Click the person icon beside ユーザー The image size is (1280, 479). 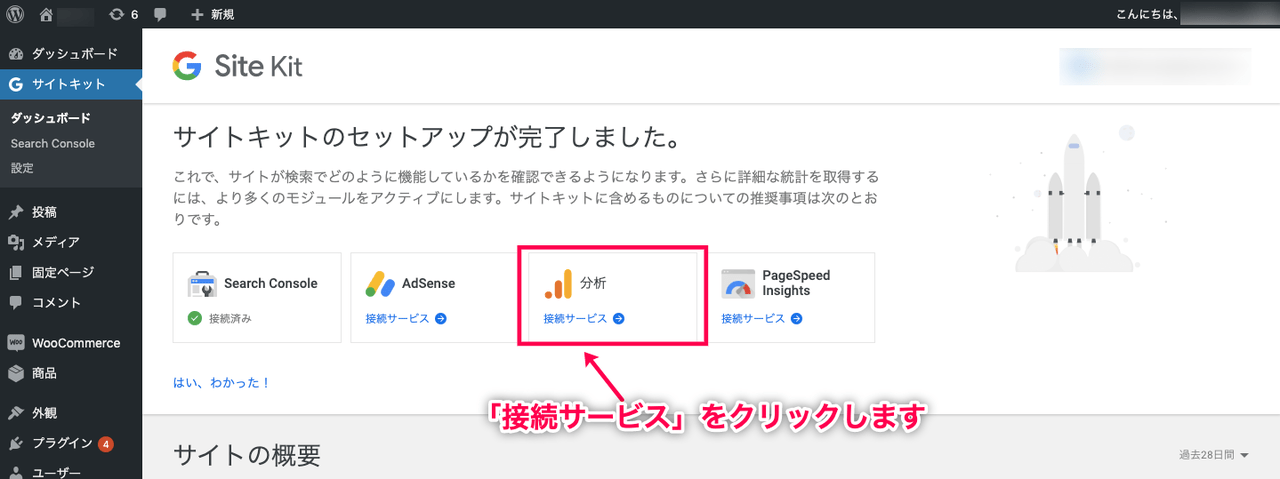(x=16, y=472)
